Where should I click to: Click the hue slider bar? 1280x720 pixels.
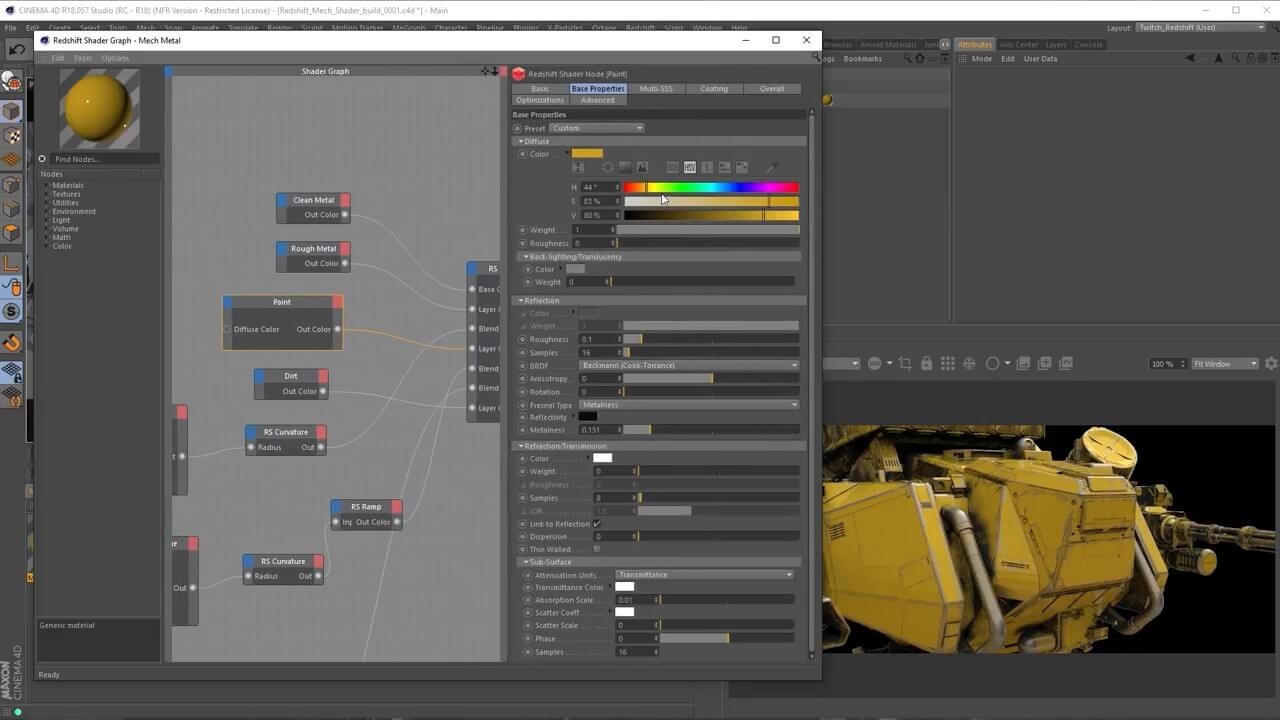tap(711, 187)
